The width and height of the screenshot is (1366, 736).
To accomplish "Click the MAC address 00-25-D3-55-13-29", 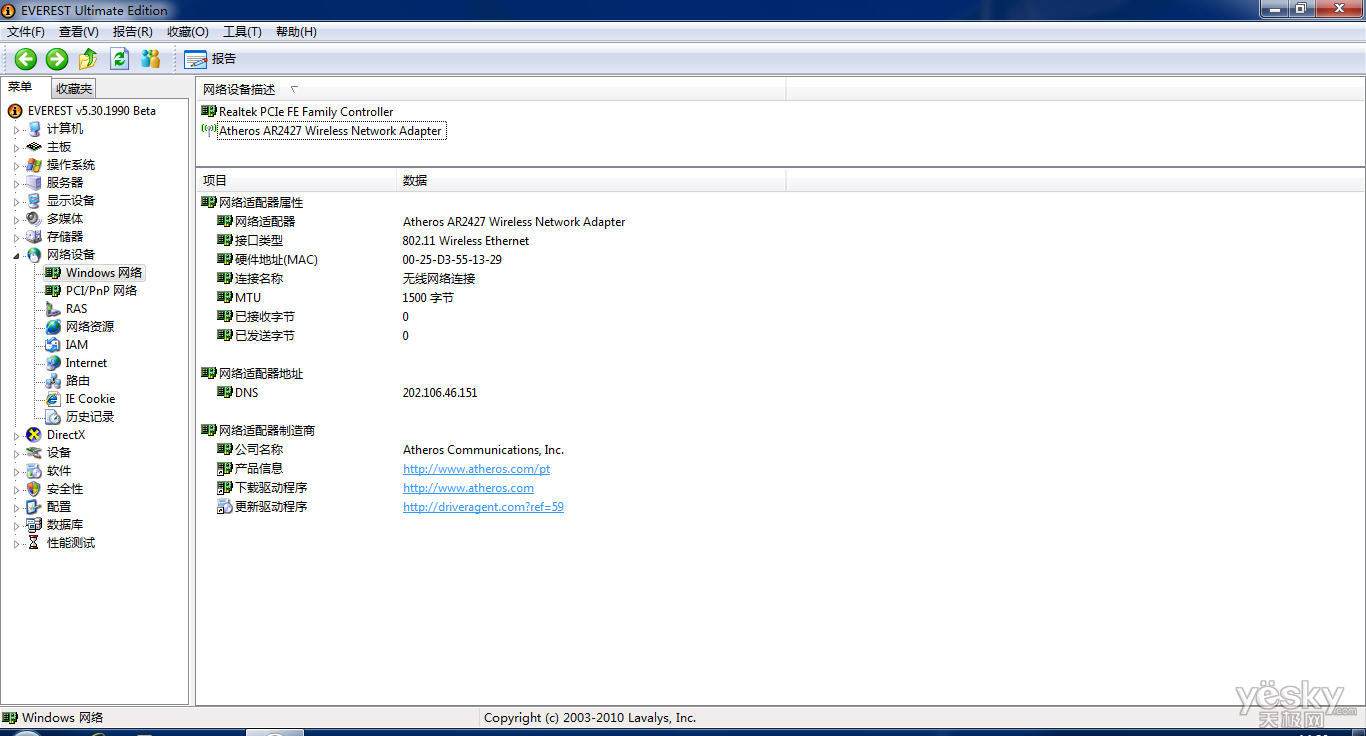I will coord(452,260).
